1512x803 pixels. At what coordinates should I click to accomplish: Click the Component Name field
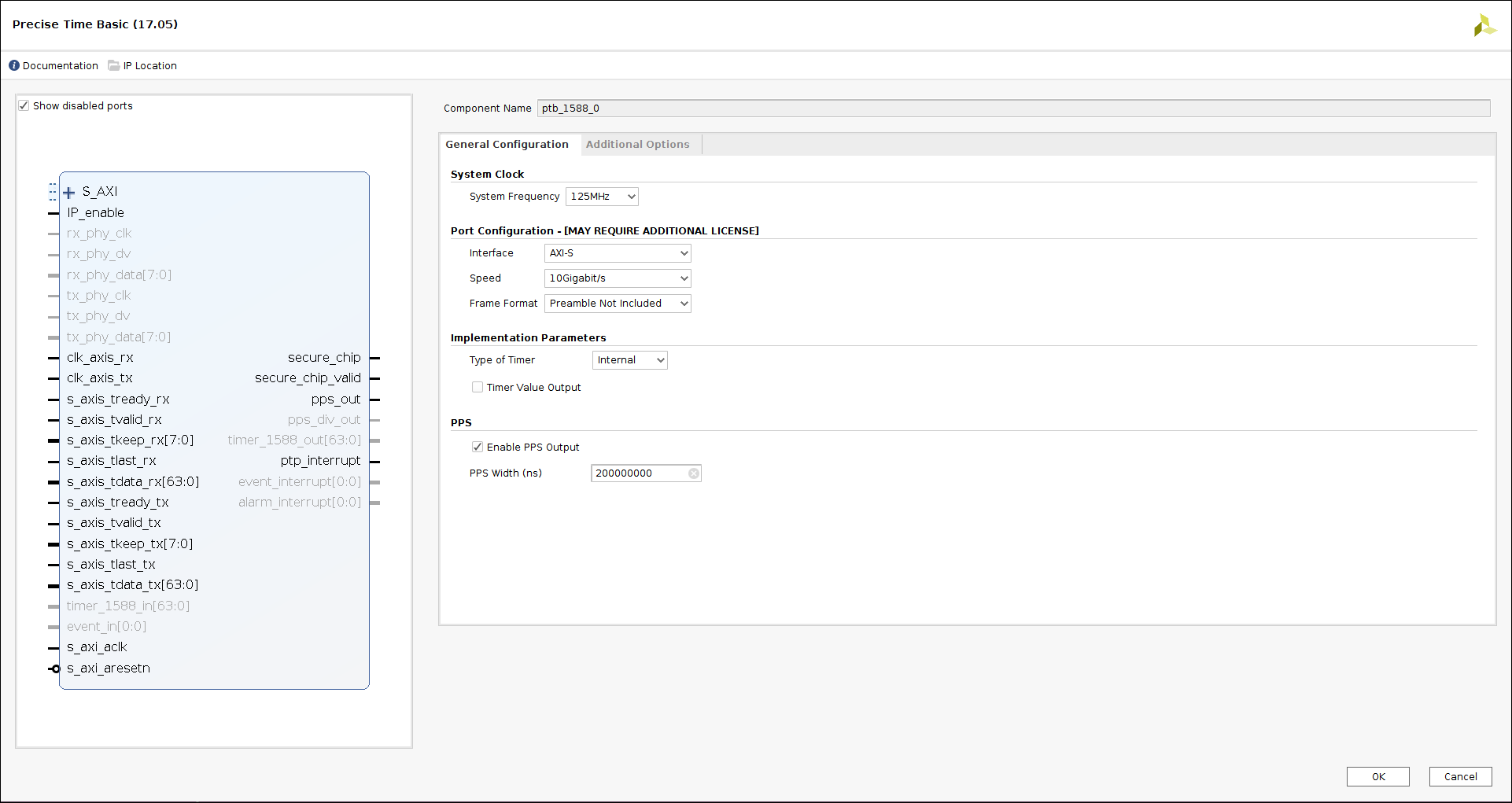[x=1013, y=109]
